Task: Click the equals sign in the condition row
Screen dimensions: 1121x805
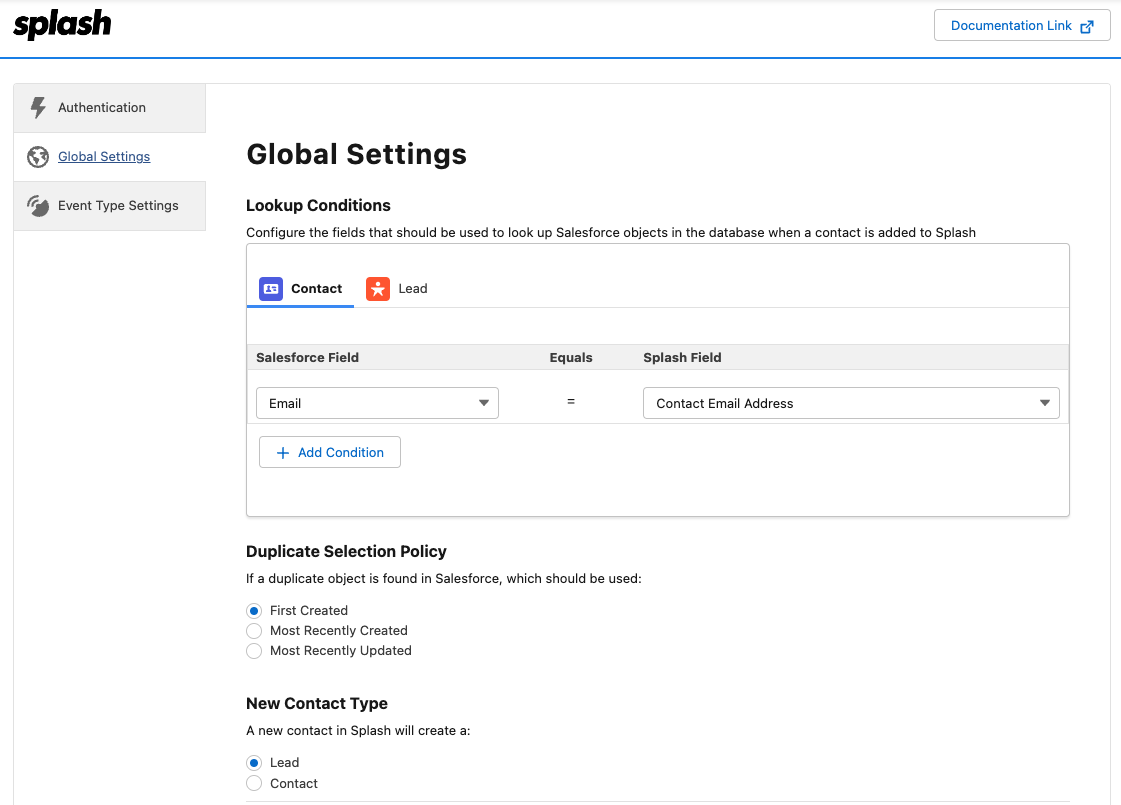Action: click(x=571, y=402)
